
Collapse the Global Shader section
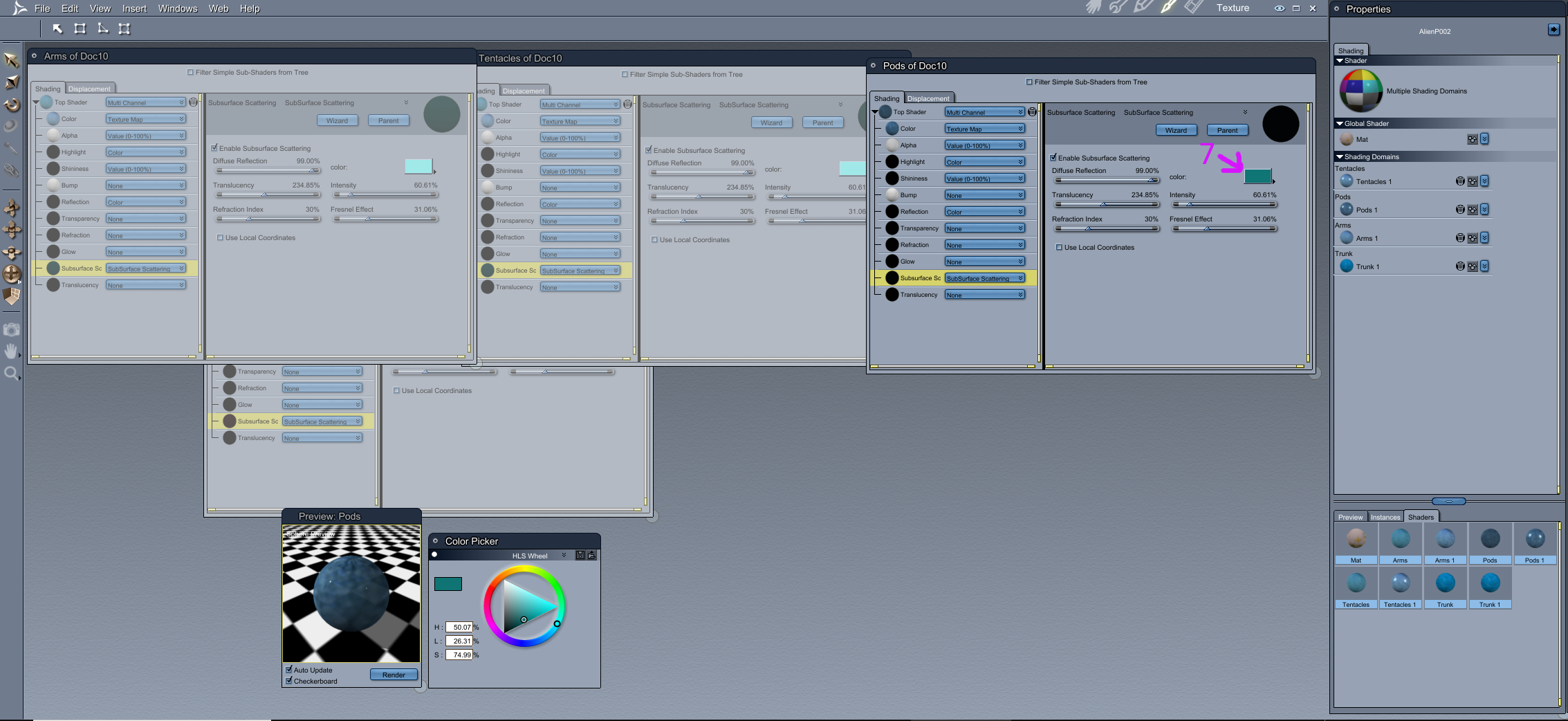tap(1340, 124)
